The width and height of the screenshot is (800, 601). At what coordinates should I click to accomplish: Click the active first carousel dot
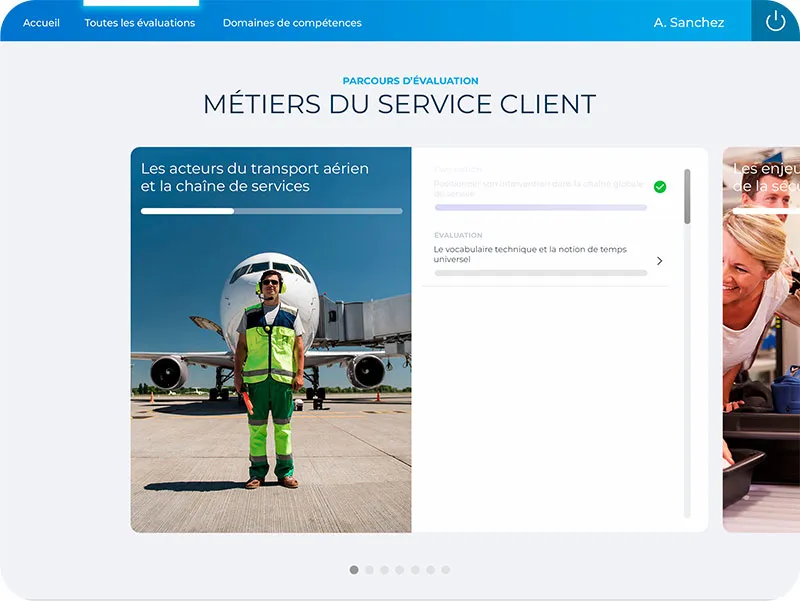pyautogui.click(x=354, y=570)
